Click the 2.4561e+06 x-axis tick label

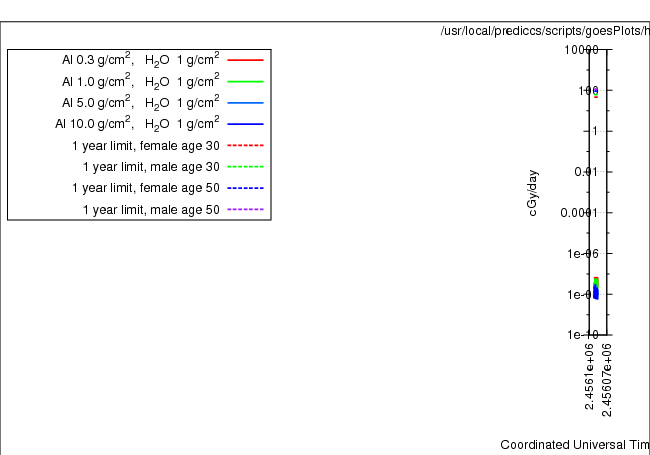(591, 375)
